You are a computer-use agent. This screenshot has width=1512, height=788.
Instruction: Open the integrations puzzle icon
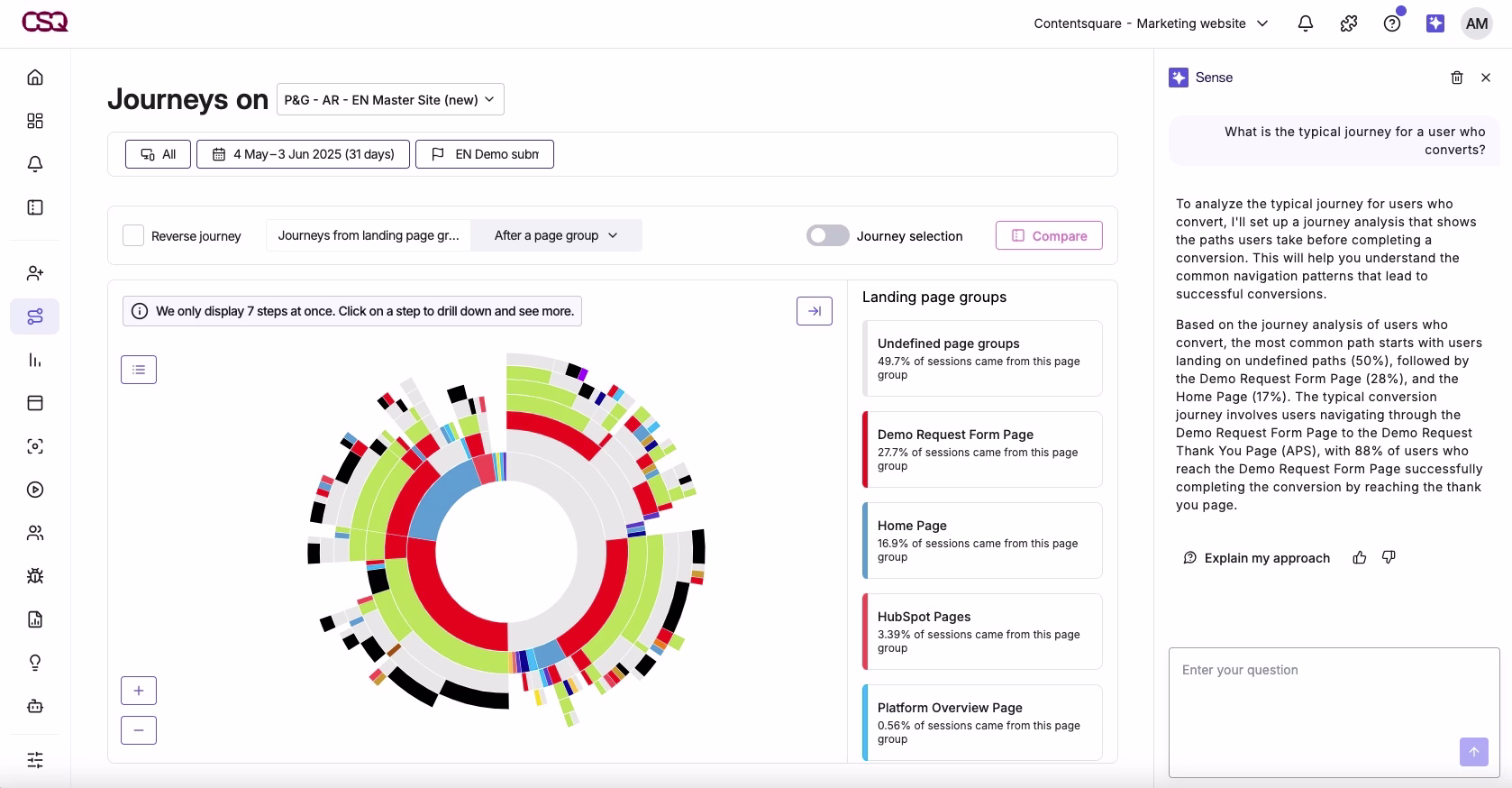1349,24
